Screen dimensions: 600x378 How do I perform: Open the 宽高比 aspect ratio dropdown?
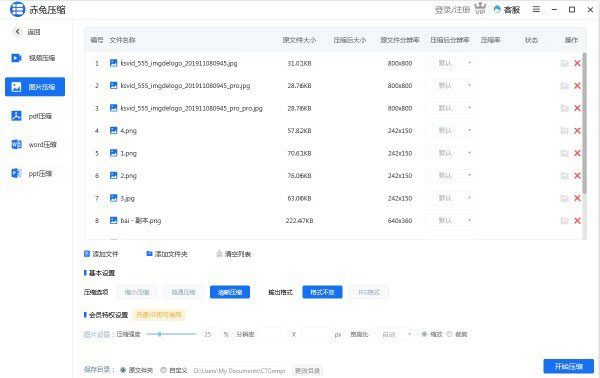(395, 334)
